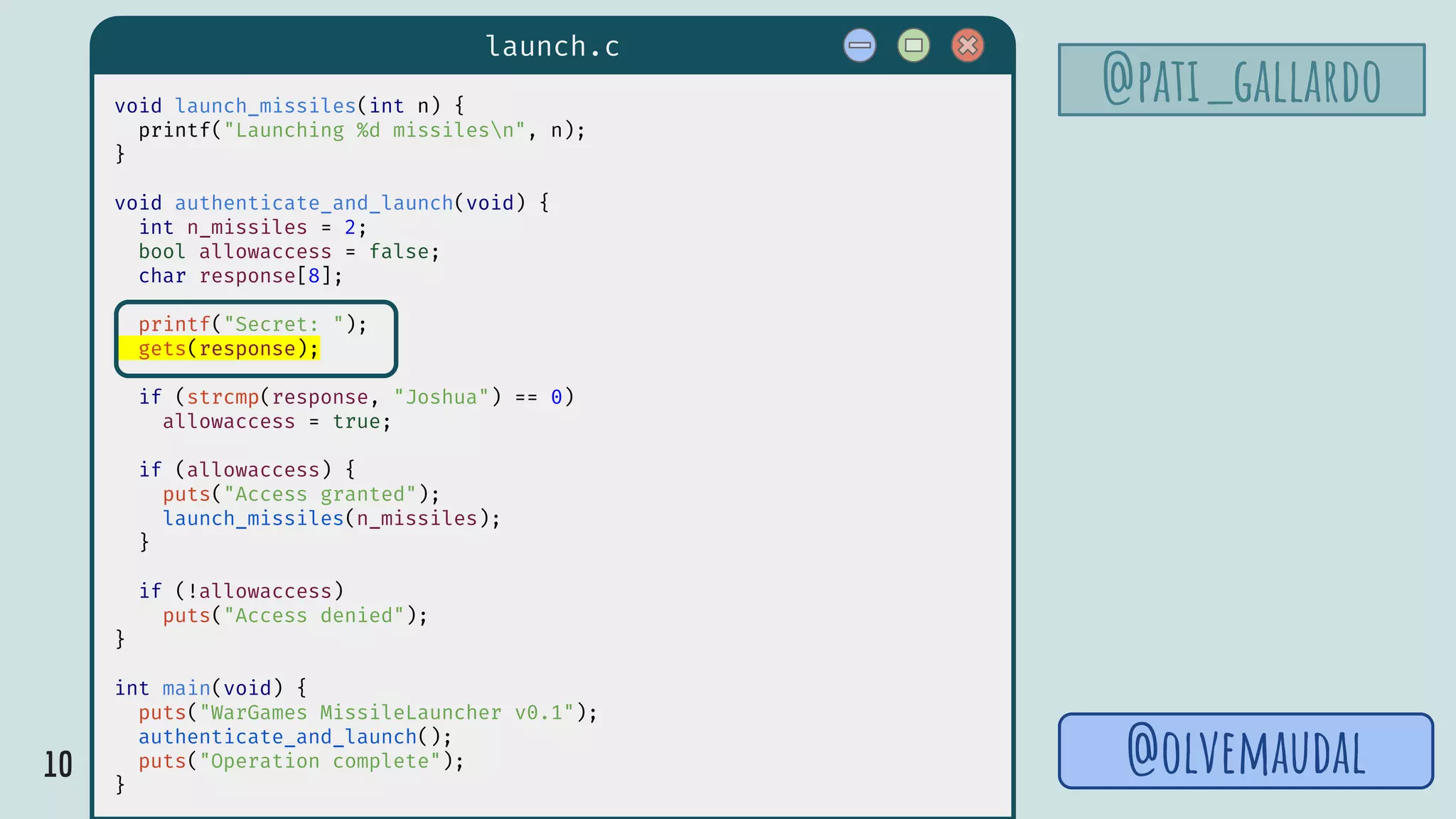1456x819 pixels.
Task: Click the red close icon in launch.c window
Action: pos(968,45)
